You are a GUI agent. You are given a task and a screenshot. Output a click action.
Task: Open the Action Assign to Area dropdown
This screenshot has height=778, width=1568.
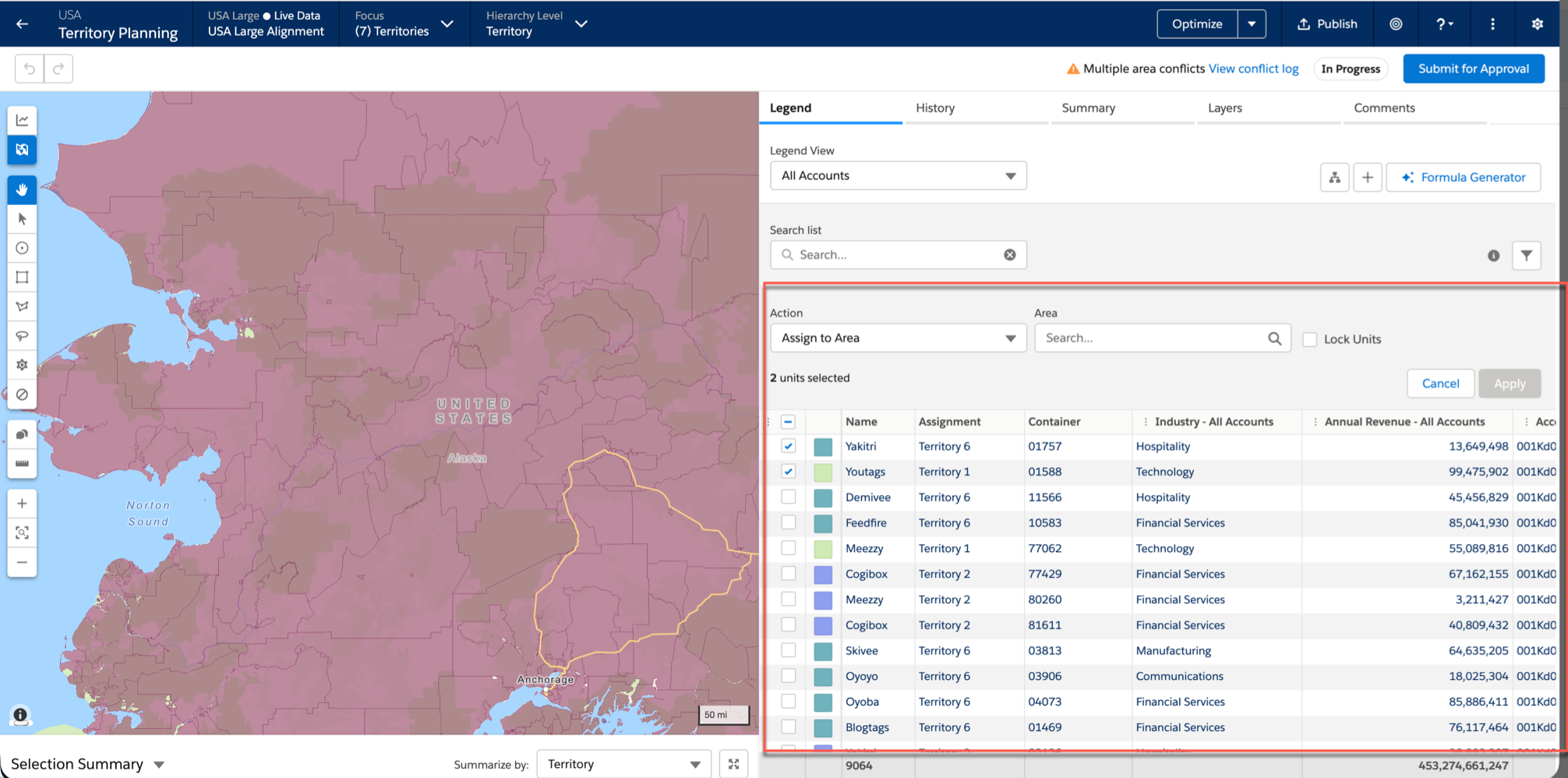click(898, 338)
